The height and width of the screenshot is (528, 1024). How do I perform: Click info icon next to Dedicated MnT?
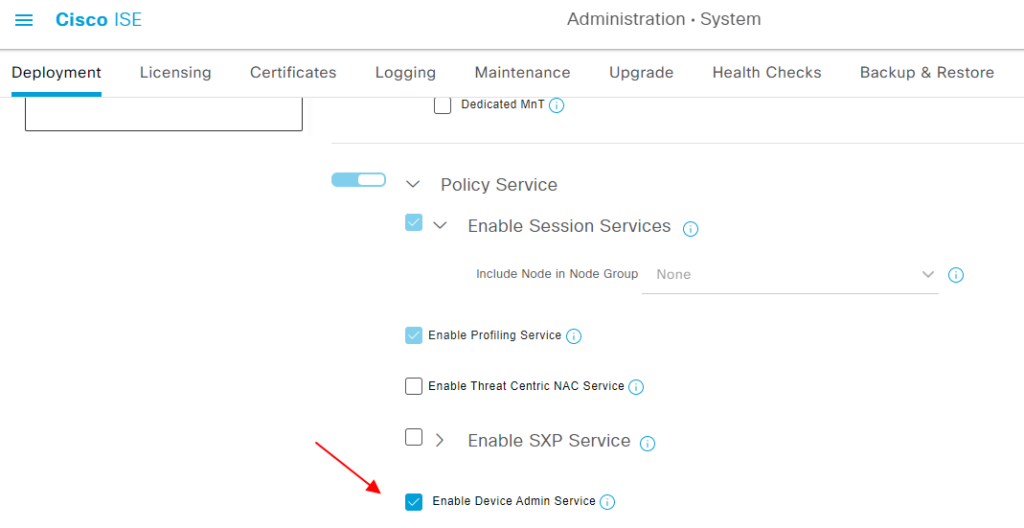[x=557, y=105]
